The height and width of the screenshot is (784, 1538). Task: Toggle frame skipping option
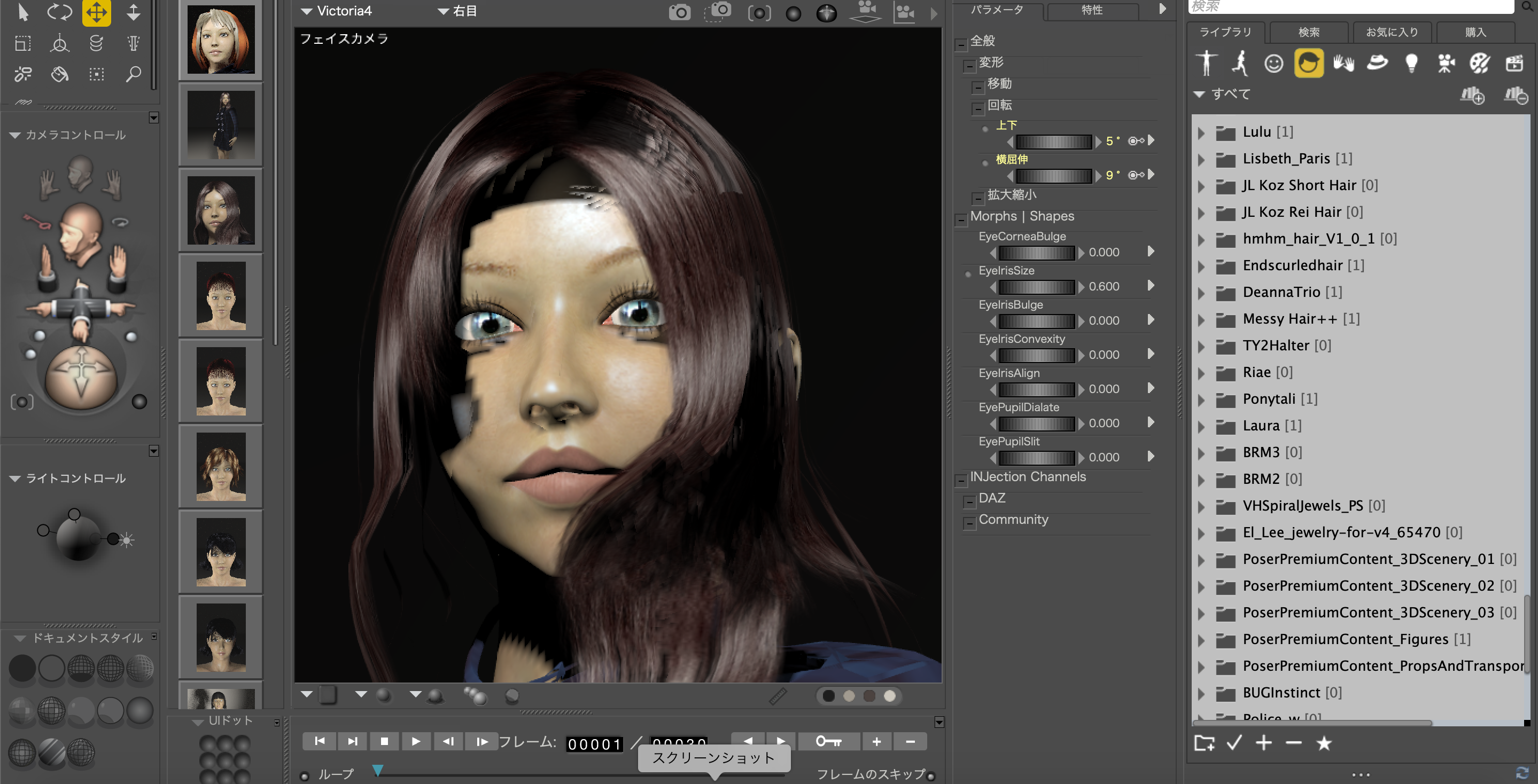(x=930, y=775)
